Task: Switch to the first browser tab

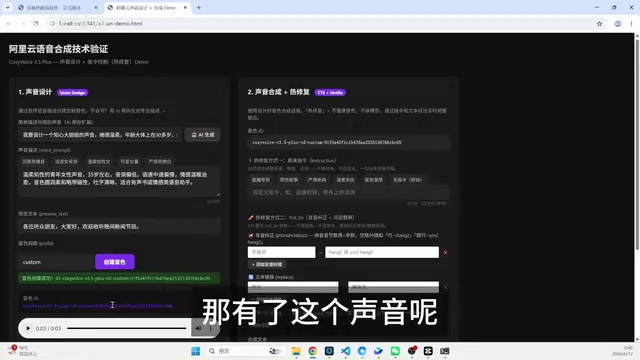Action: point(58,8)
